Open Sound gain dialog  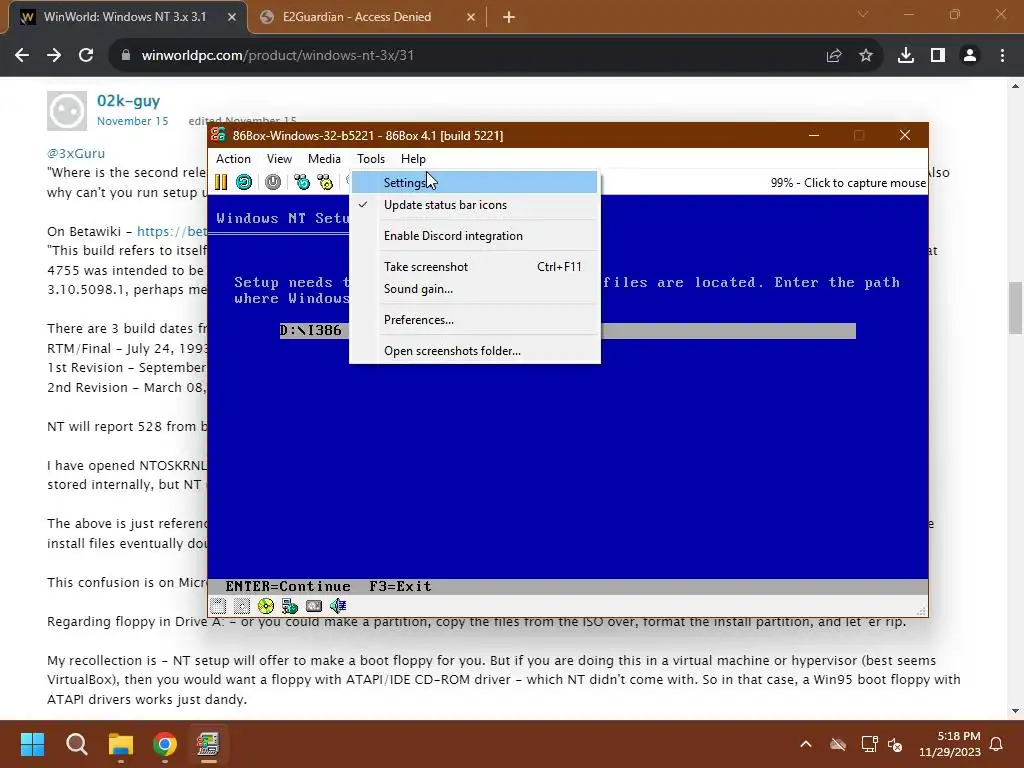(x=475, y=289)
